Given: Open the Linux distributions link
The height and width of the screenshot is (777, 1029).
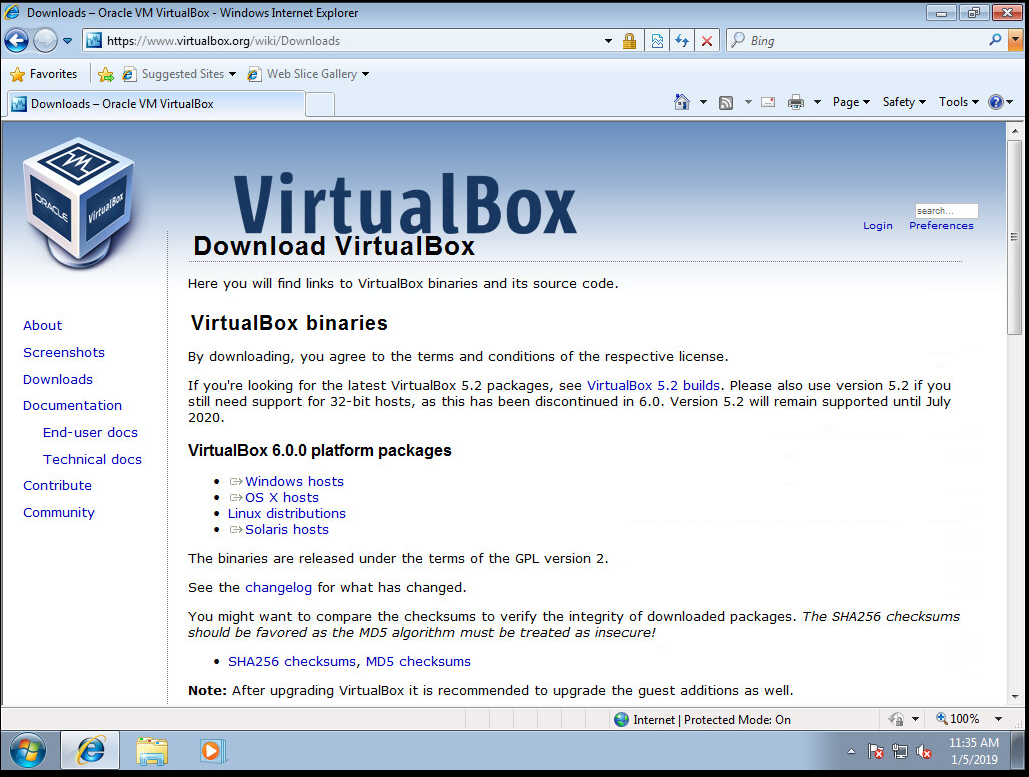Looking at the screenshot, I should tap(286, 513).
